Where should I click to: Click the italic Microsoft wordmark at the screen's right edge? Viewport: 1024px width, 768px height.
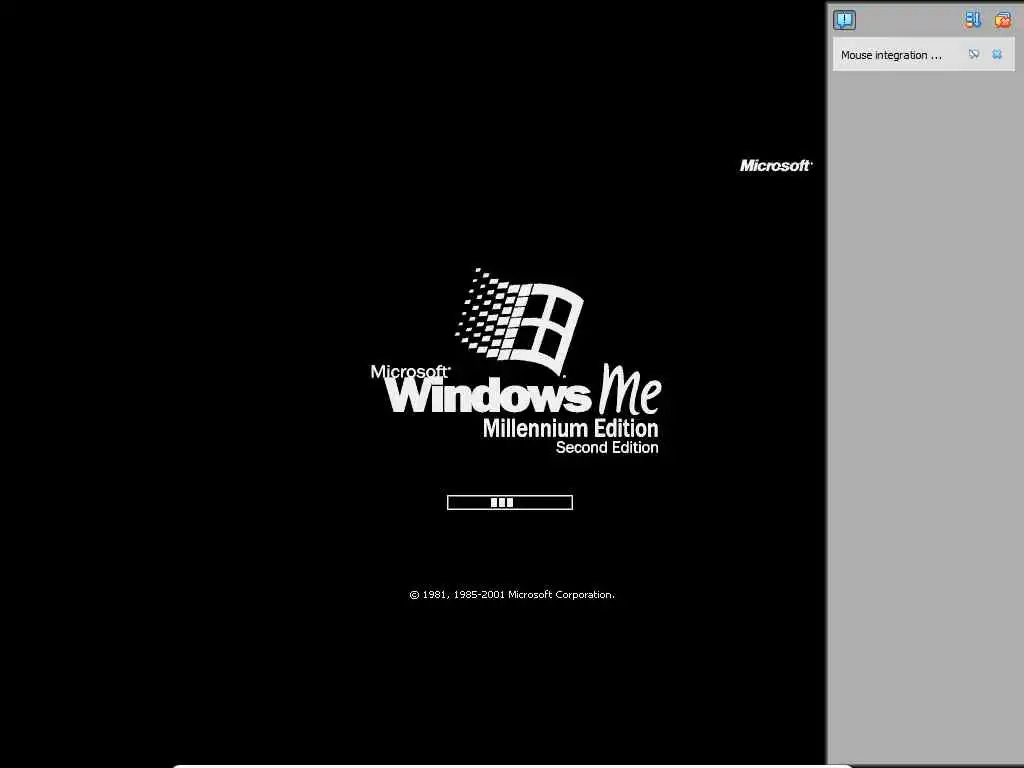776,166
